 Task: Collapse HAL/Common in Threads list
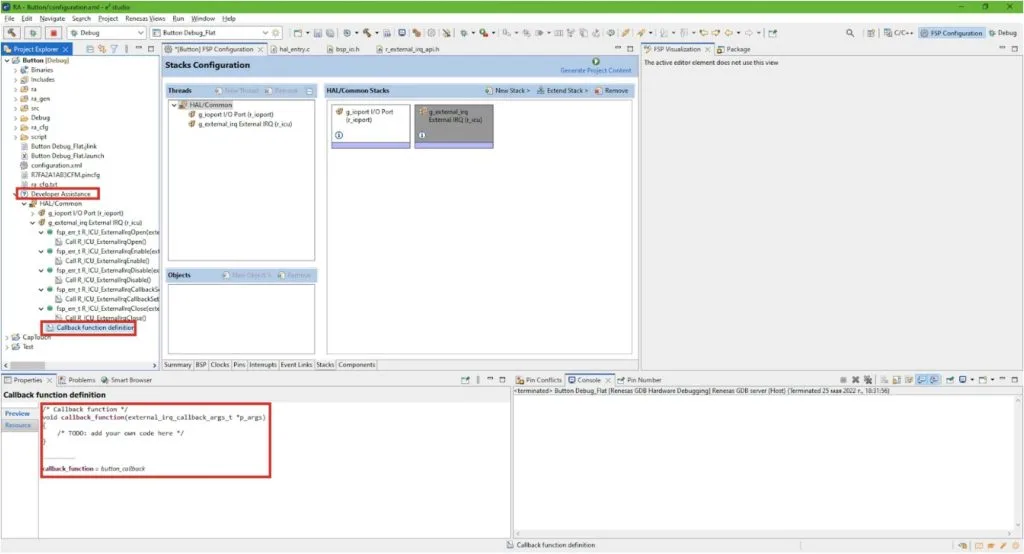pos(174,105)
